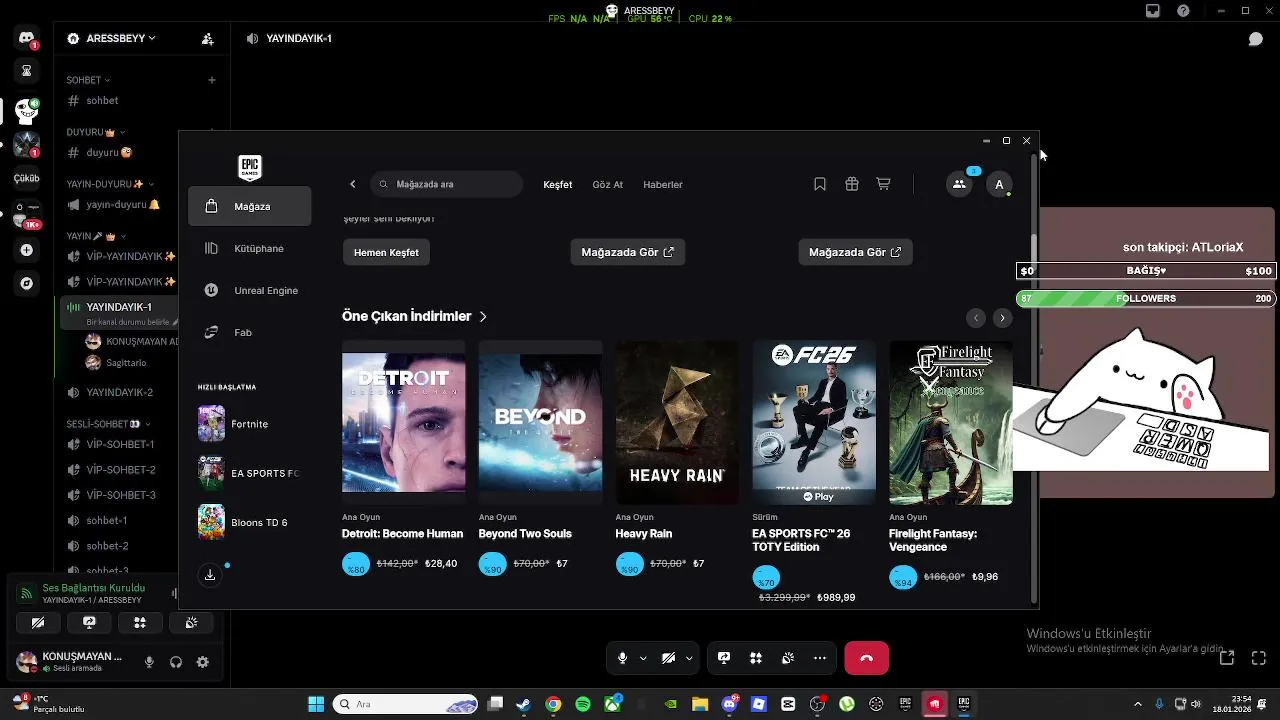Click Epic store search field Mağazada ara
The width and height of the screenshot is (1280, 720).
pyautogui.click(x=447, y=184)
